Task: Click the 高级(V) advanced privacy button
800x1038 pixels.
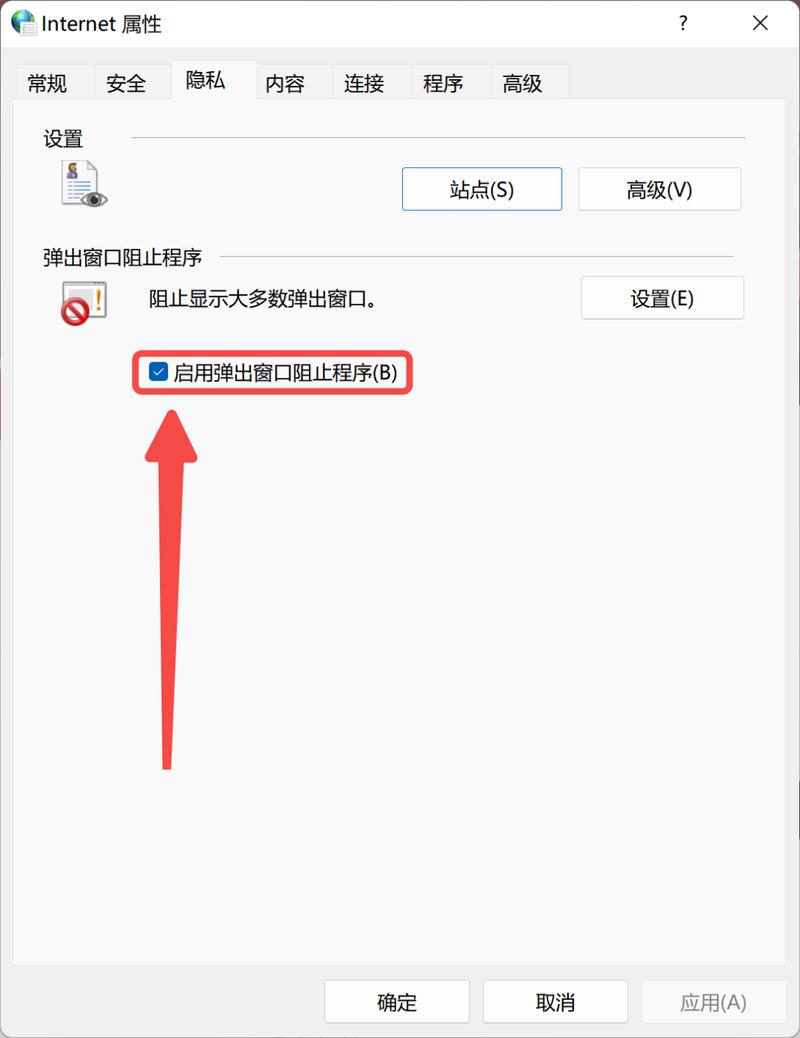Action: (660, 189)
